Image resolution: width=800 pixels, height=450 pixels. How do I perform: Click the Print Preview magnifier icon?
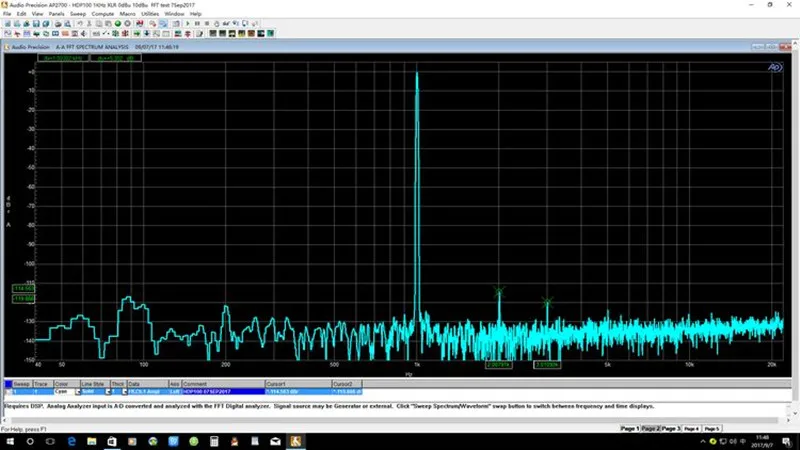click(x=67, y=23)
